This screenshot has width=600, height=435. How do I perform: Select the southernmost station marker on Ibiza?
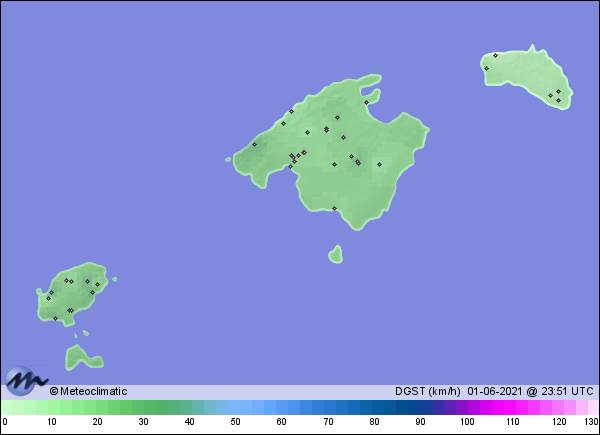(55, 318)
